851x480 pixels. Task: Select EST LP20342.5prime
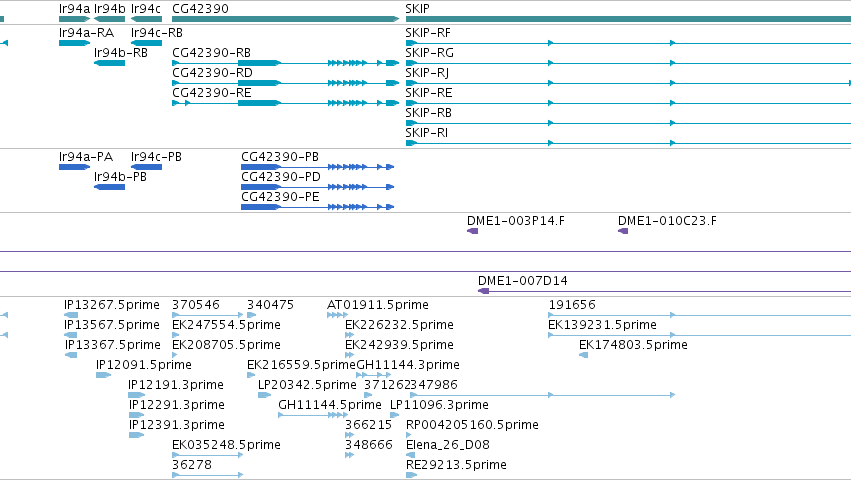[264, 395]
